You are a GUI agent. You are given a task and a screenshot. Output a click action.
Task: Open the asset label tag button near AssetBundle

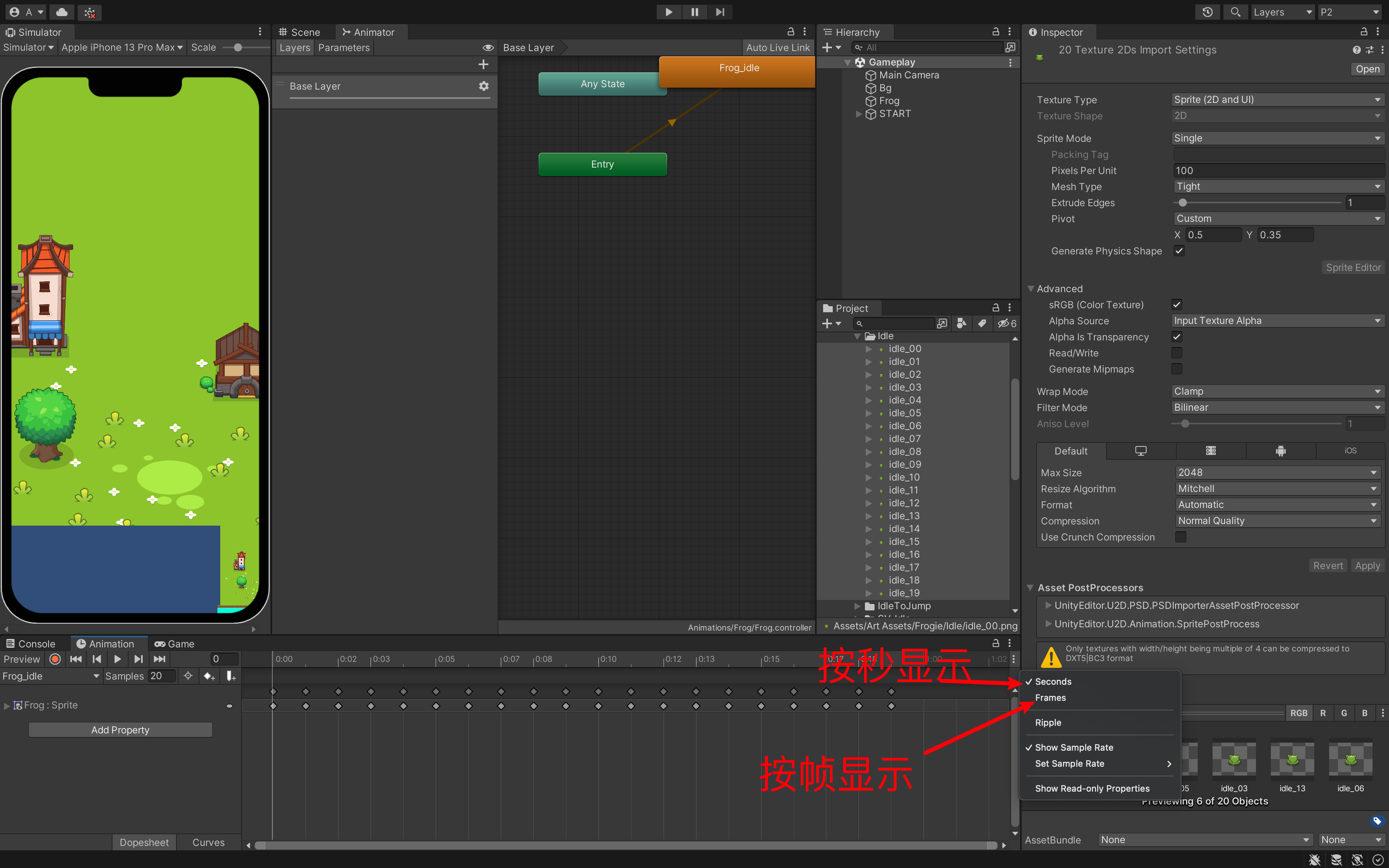click(x=1377, y=821)
